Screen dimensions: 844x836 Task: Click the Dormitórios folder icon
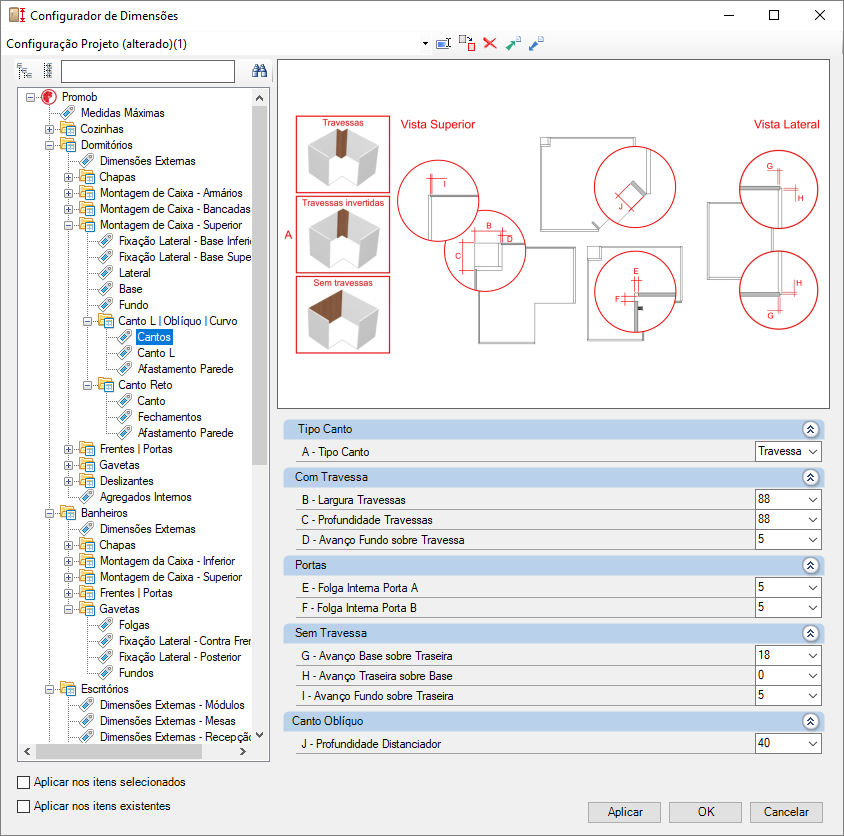point(68,145)
